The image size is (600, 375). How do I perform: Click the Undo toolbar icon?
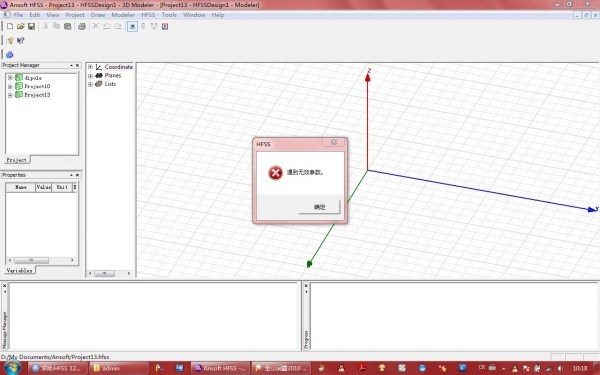click(x=106, y=26)
